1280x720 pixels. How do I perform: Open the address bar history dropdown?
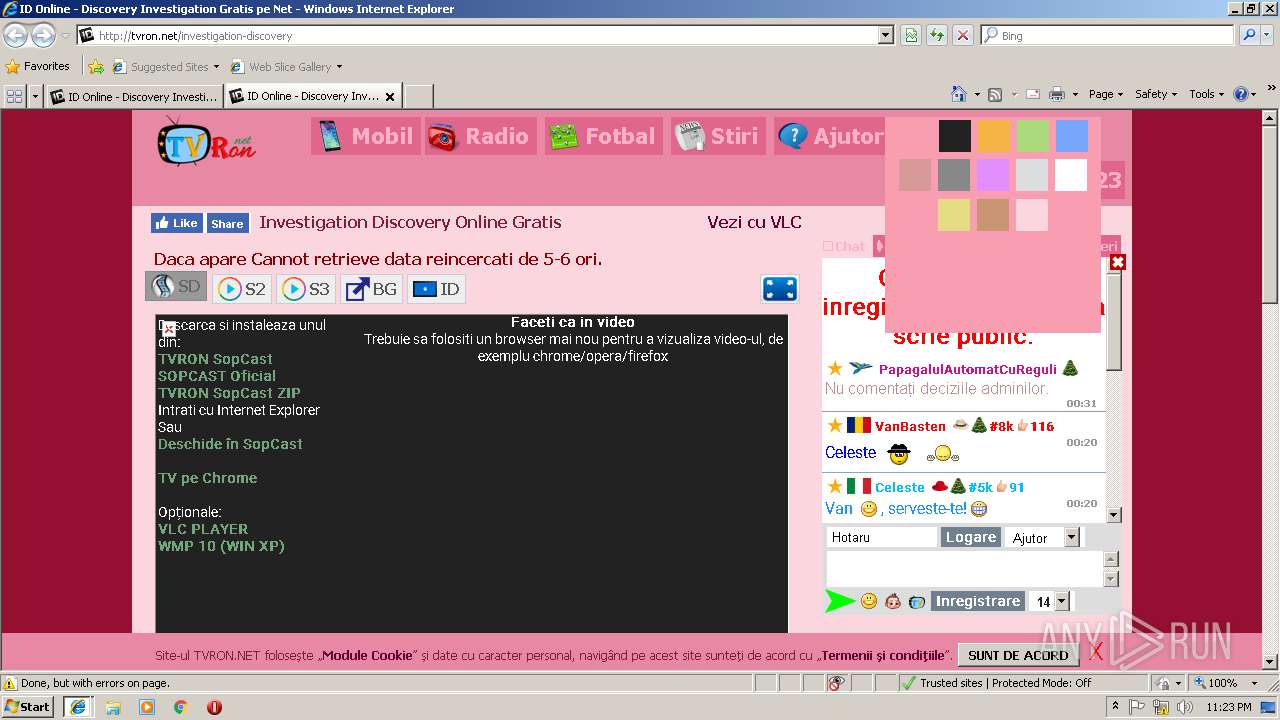[x=886, y=35]
